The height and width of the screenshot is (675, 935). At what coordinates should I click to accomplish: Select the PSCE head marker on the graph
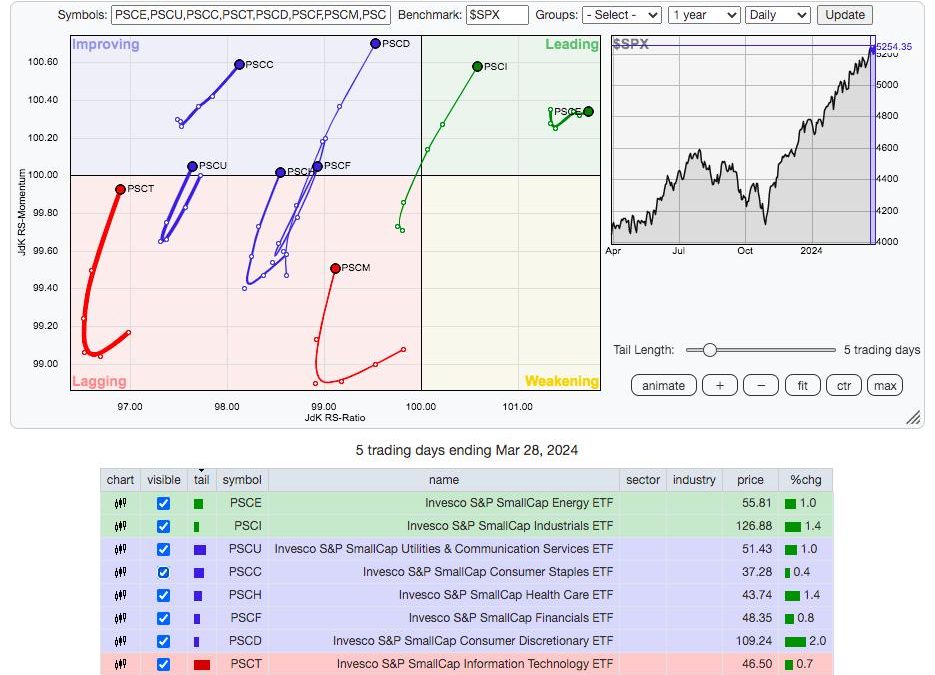589,112
